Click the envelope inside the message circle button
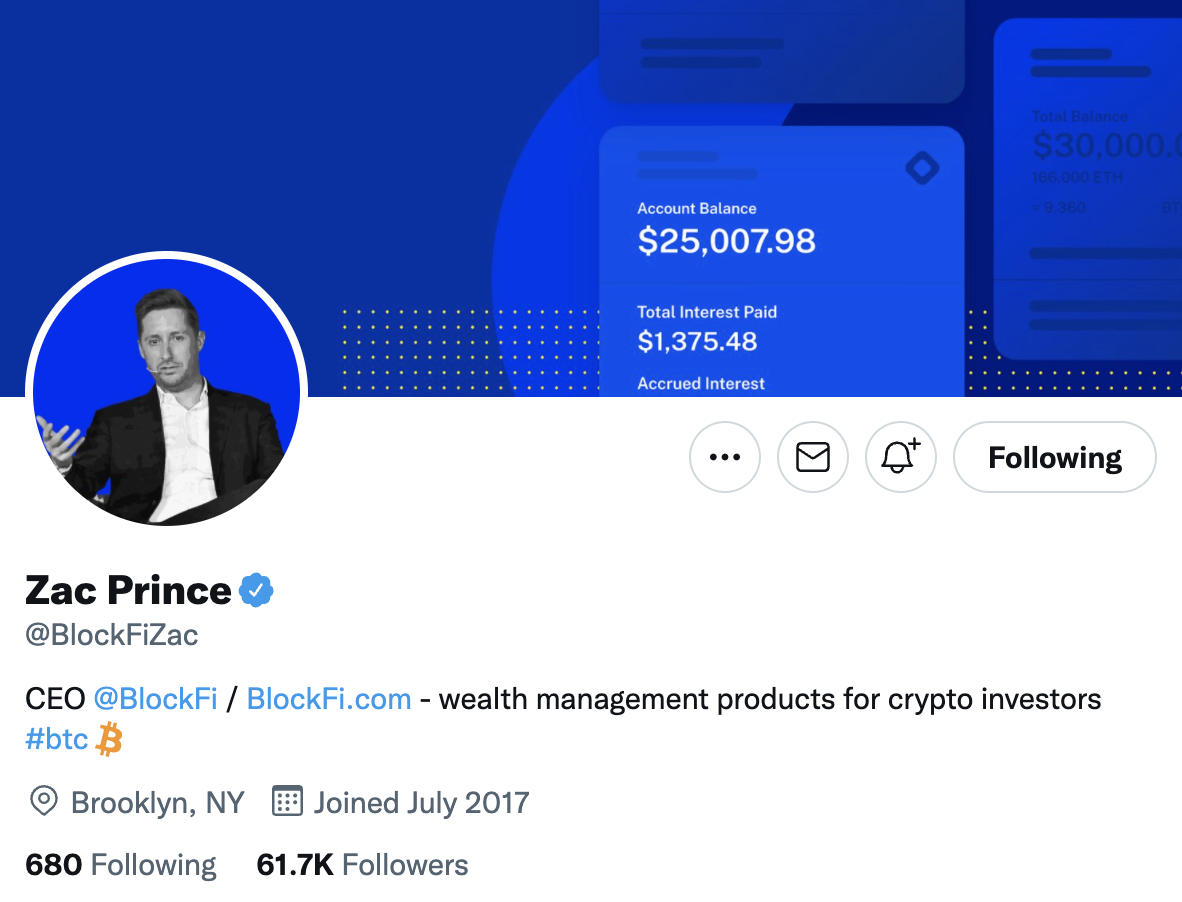 point(813,457)
